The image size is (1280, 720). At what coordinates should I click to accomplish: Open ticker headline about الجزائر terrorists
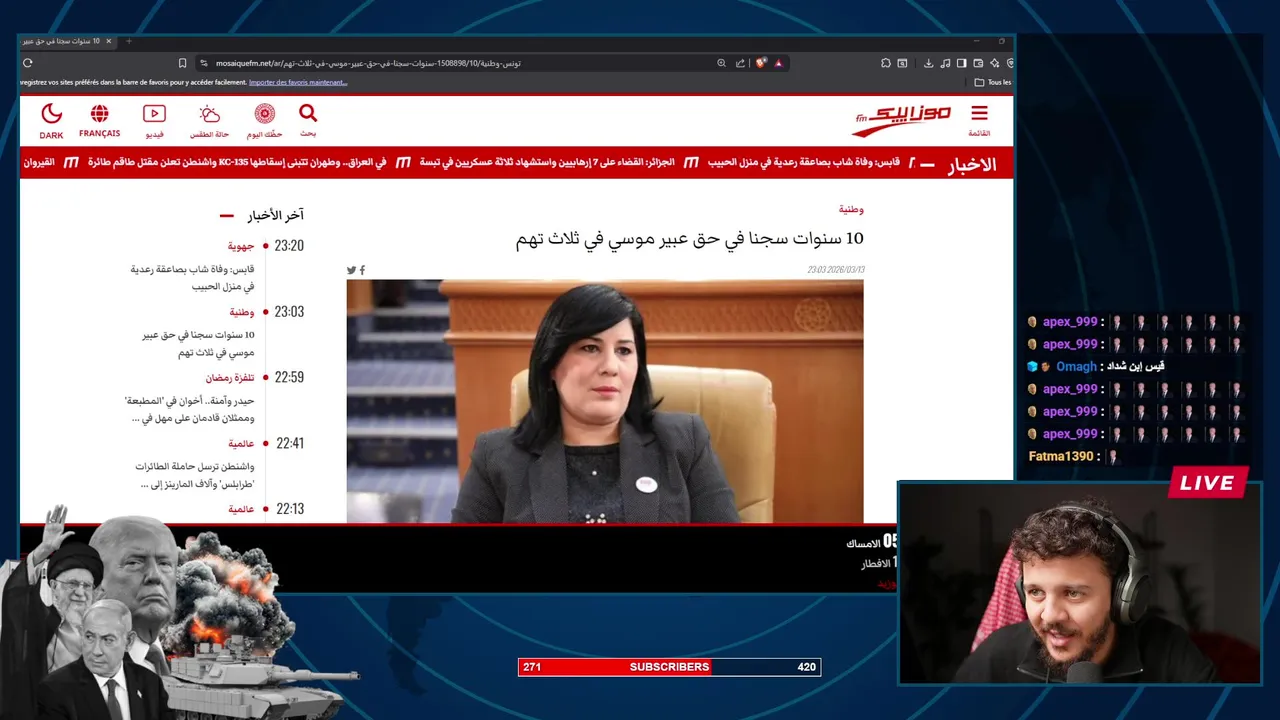coord(547,162)
